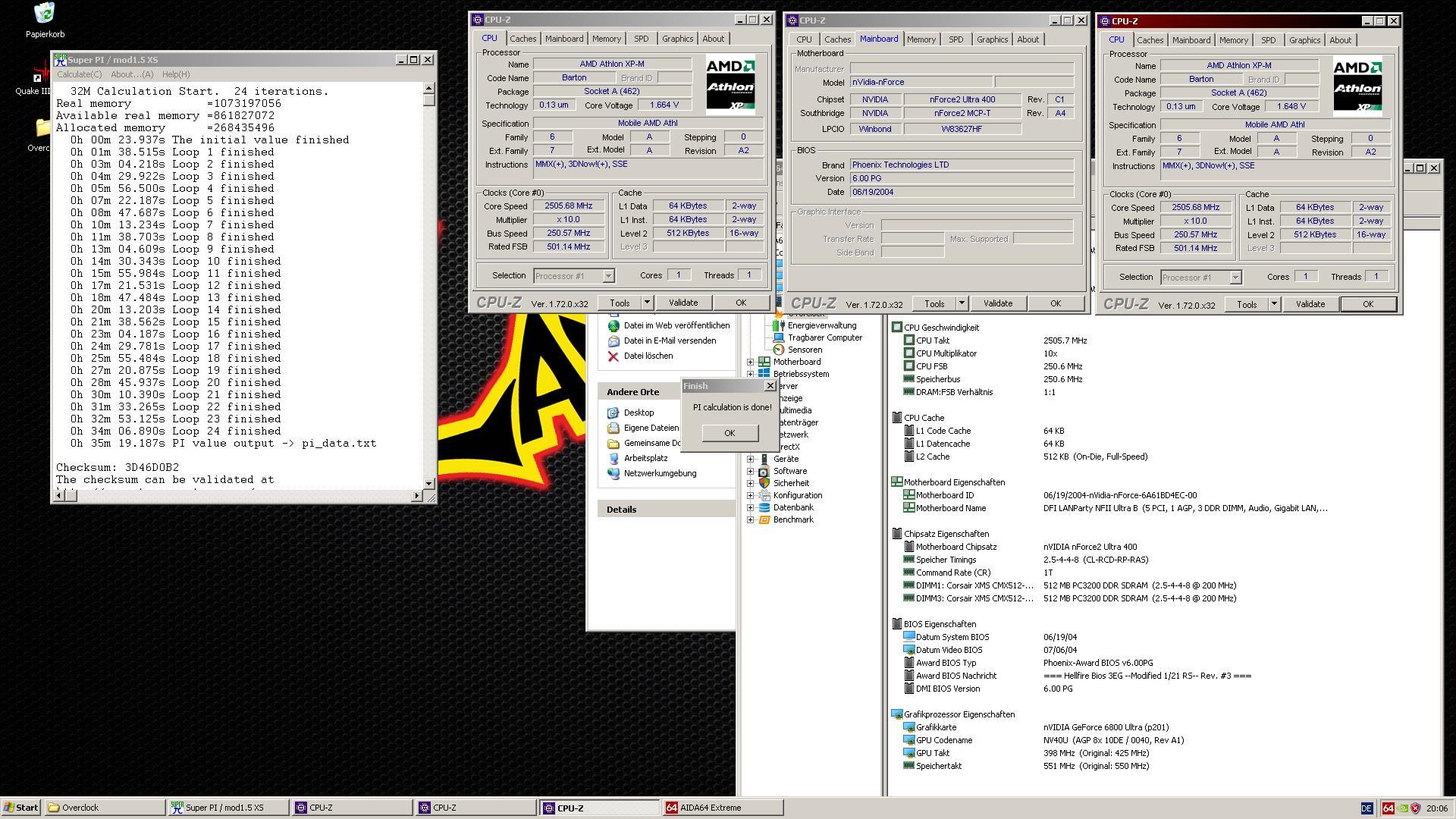Viewport: 1456px width, 819px height.
Task: Click the Core Speed value in first CPU-Z
Action: 569,206
